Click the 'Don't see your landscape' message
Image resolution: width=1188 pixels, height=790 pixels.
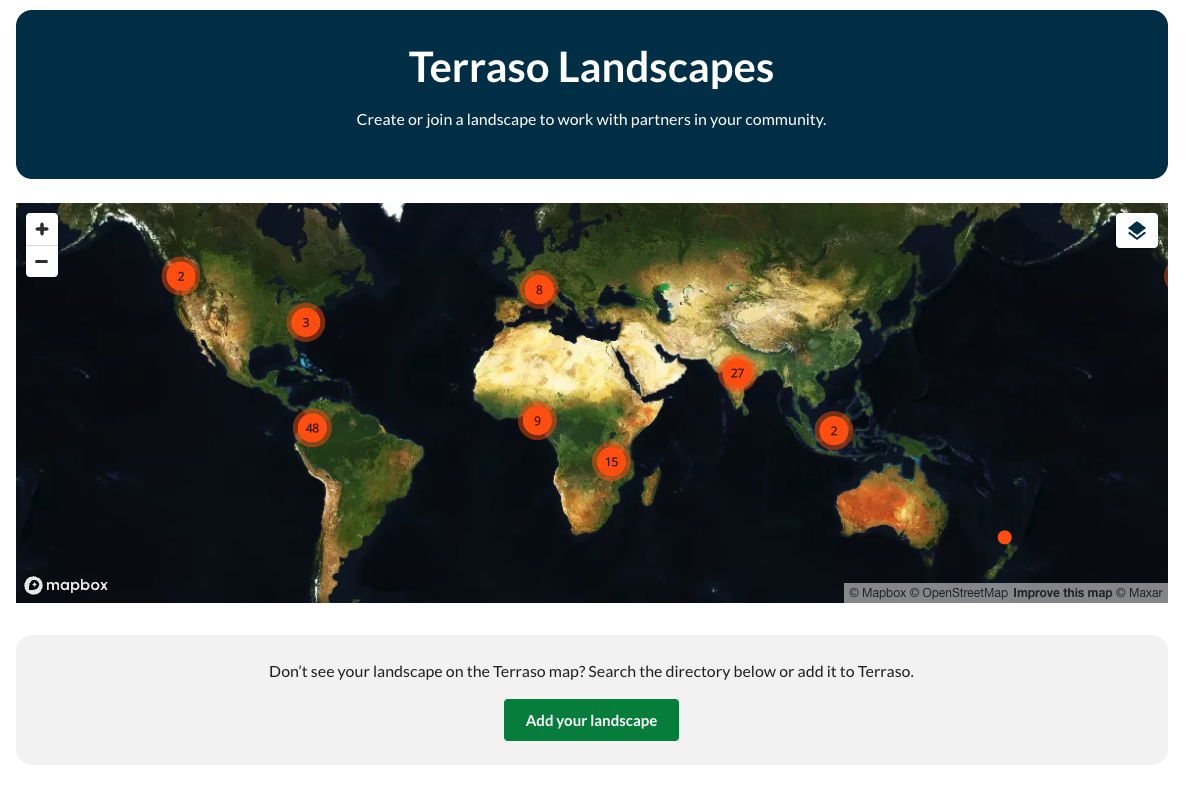[x=591, y=671]
